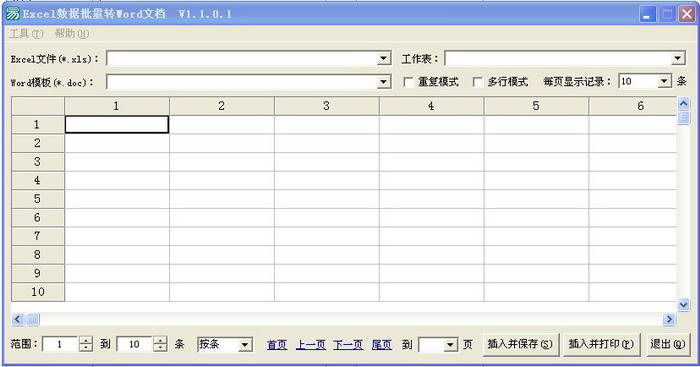The height and width of the screenshot is (367, 700).
Task: Enable the 多行模式 checkbox
Action: (x=478, y=82)
